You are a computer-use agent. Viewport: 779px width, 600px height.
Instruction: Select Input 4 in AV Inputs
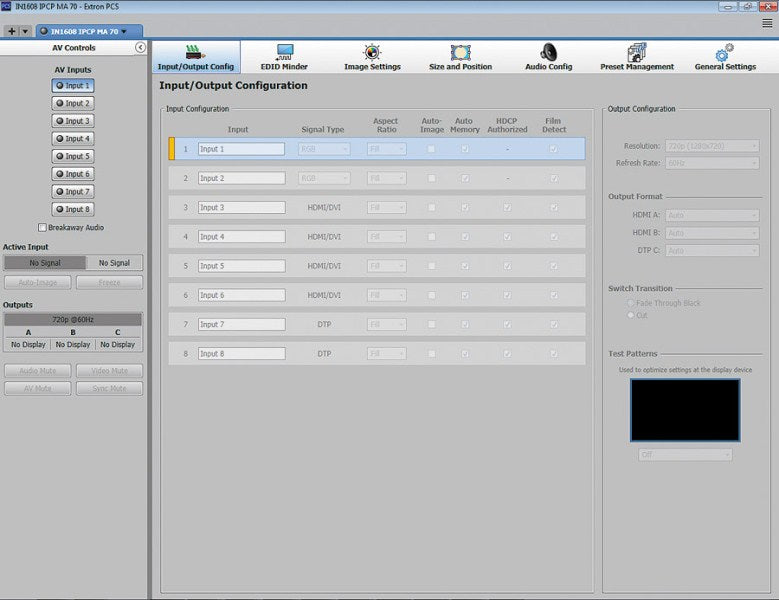point(73,139)
